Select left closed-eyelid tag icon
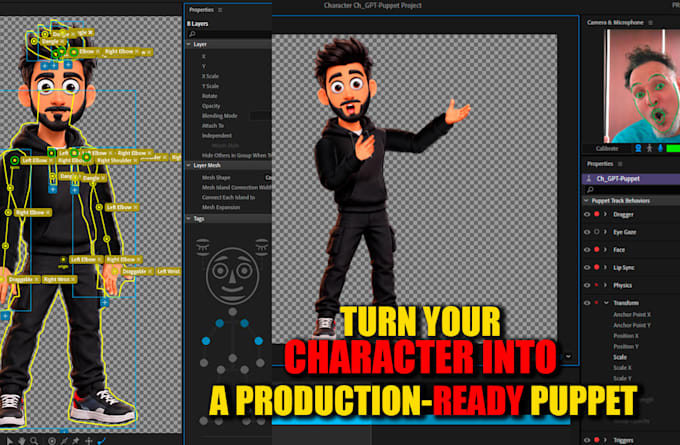The image size is (680, 445). click(x=203, y=245)
